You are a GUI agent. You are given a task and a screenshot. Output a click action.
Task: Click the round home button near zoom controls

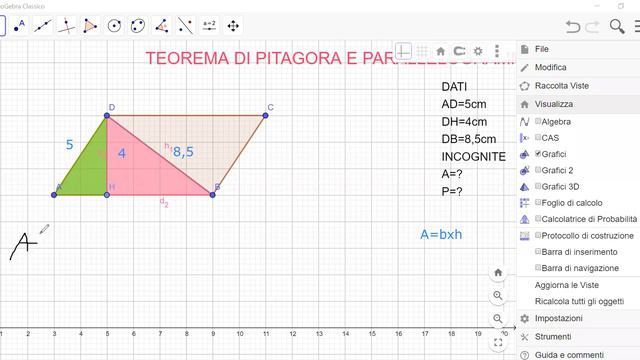498,272
